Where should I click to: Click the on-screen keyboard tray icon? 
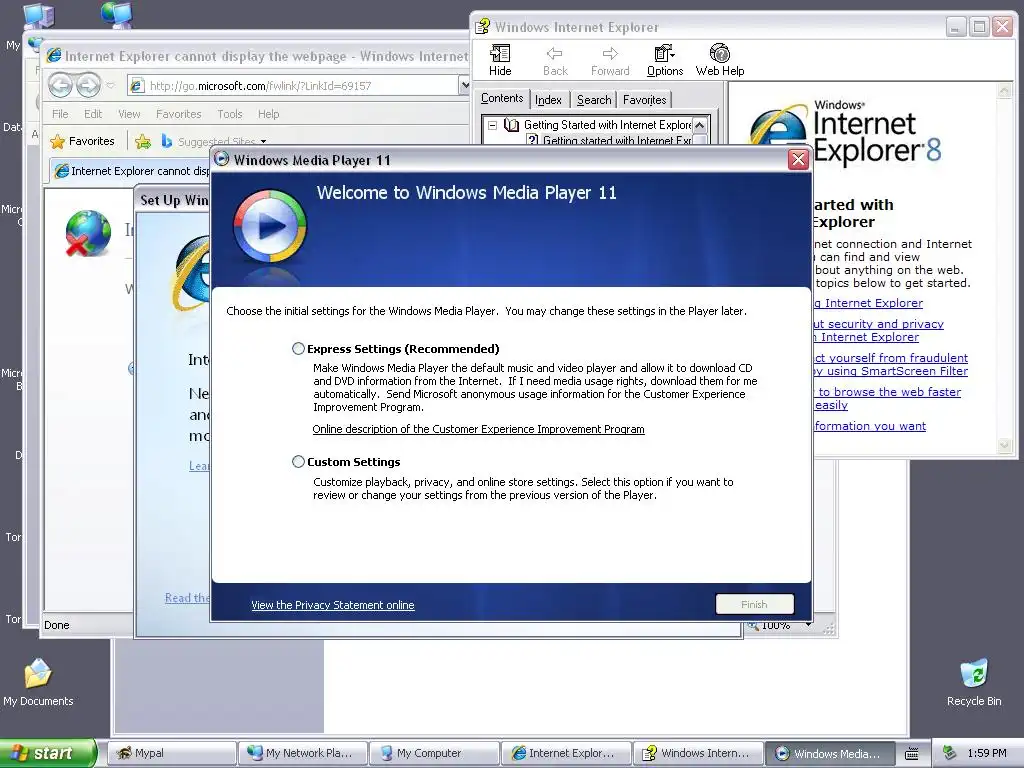point(912,753)
